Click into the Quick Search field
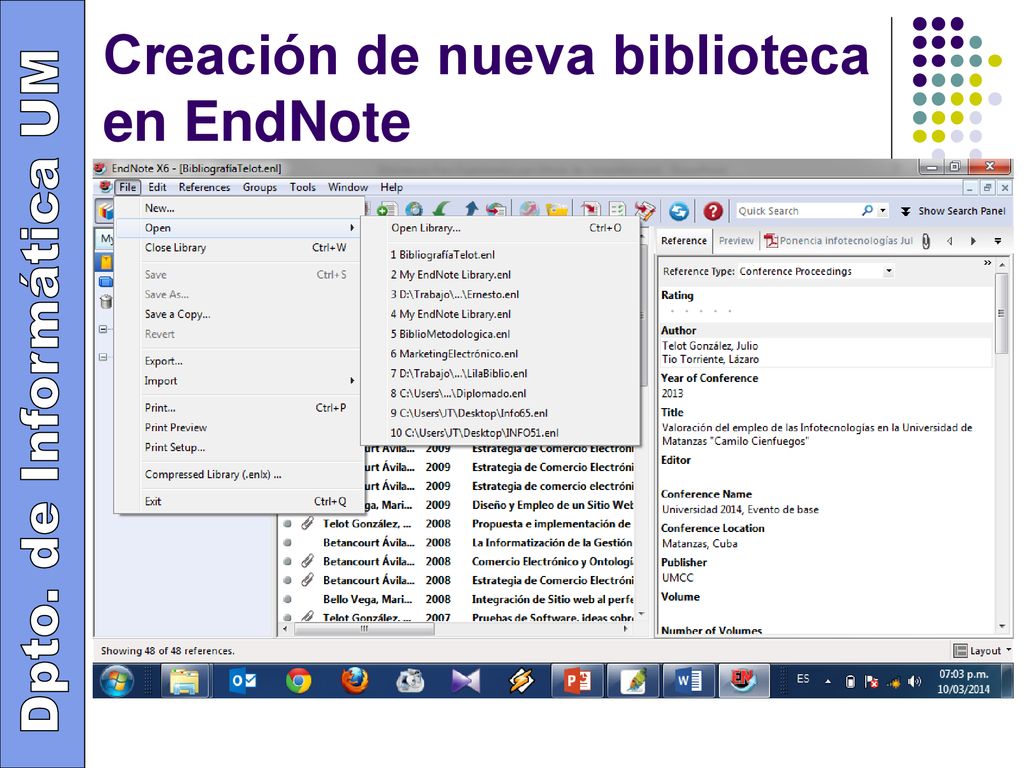 tap(797, 211)
